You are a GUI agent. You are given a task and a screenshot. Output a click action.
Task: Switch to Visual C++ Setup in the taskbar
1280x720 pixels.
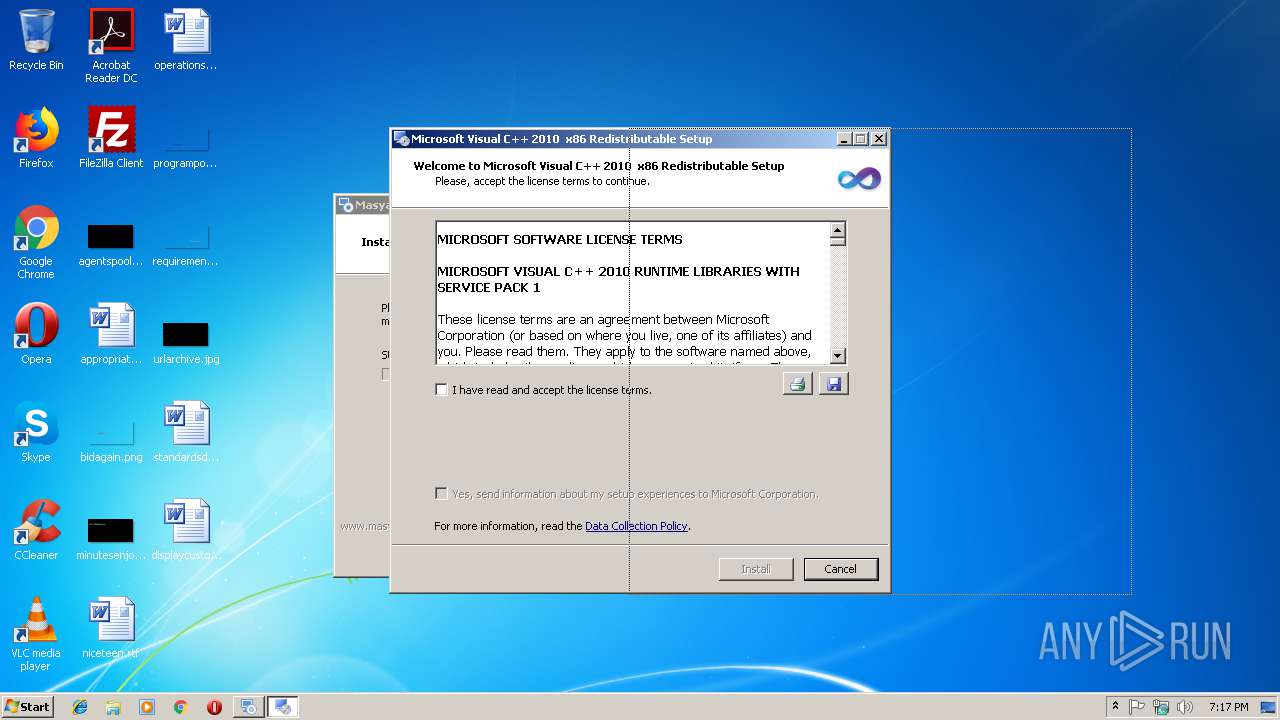(283, 707)
